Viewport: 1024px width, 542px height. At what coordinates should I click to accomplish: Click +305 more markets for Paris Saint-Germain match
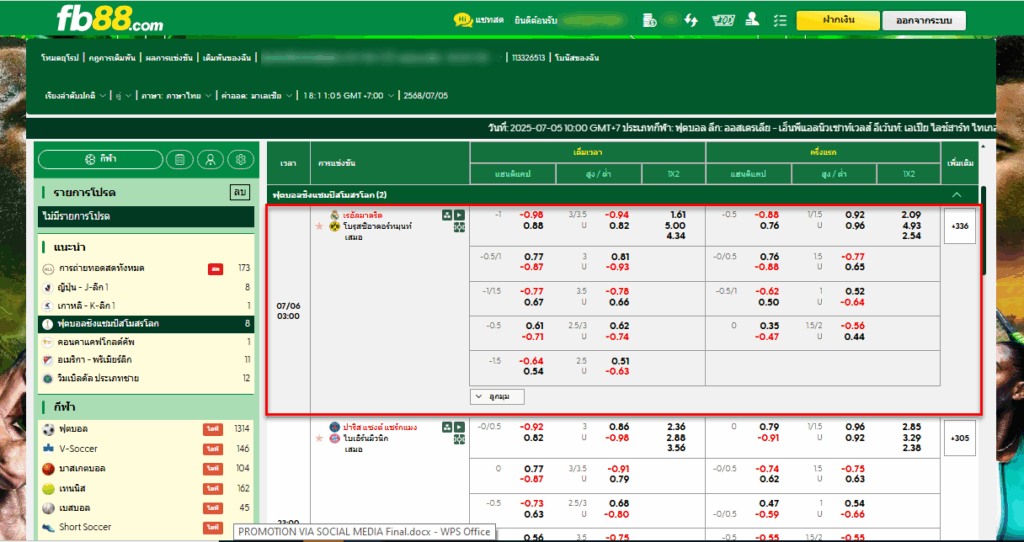960,438
